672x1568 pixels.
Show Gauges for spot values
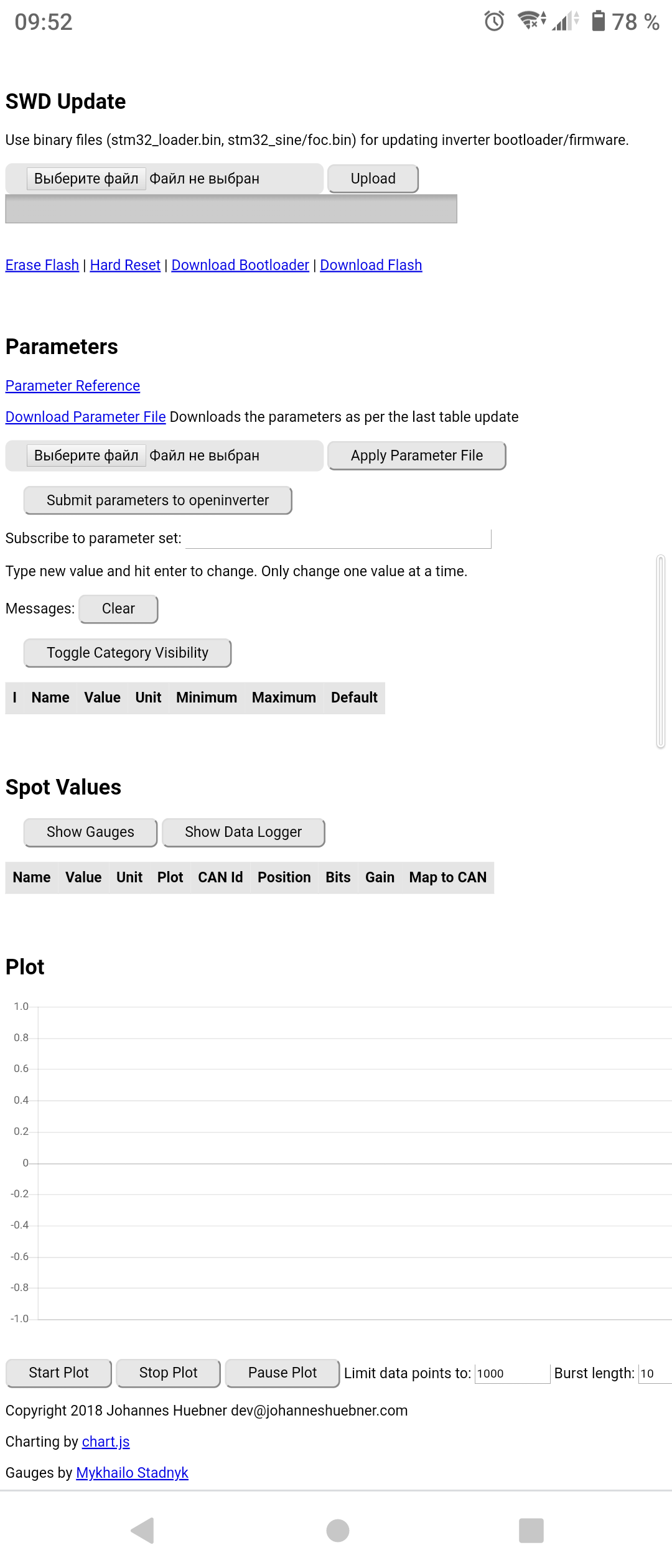[90, 832]
